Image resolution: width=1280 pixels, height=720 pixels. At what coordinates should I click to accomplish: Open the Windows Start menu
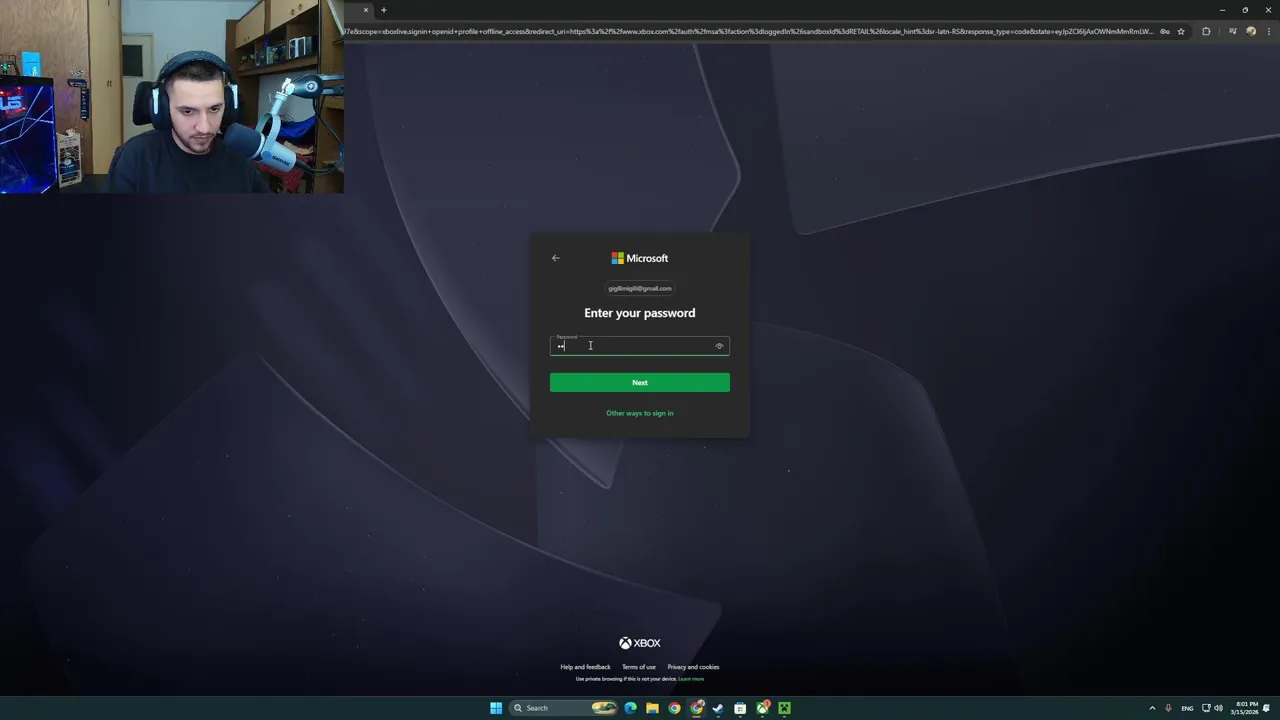tap(496, 708)
